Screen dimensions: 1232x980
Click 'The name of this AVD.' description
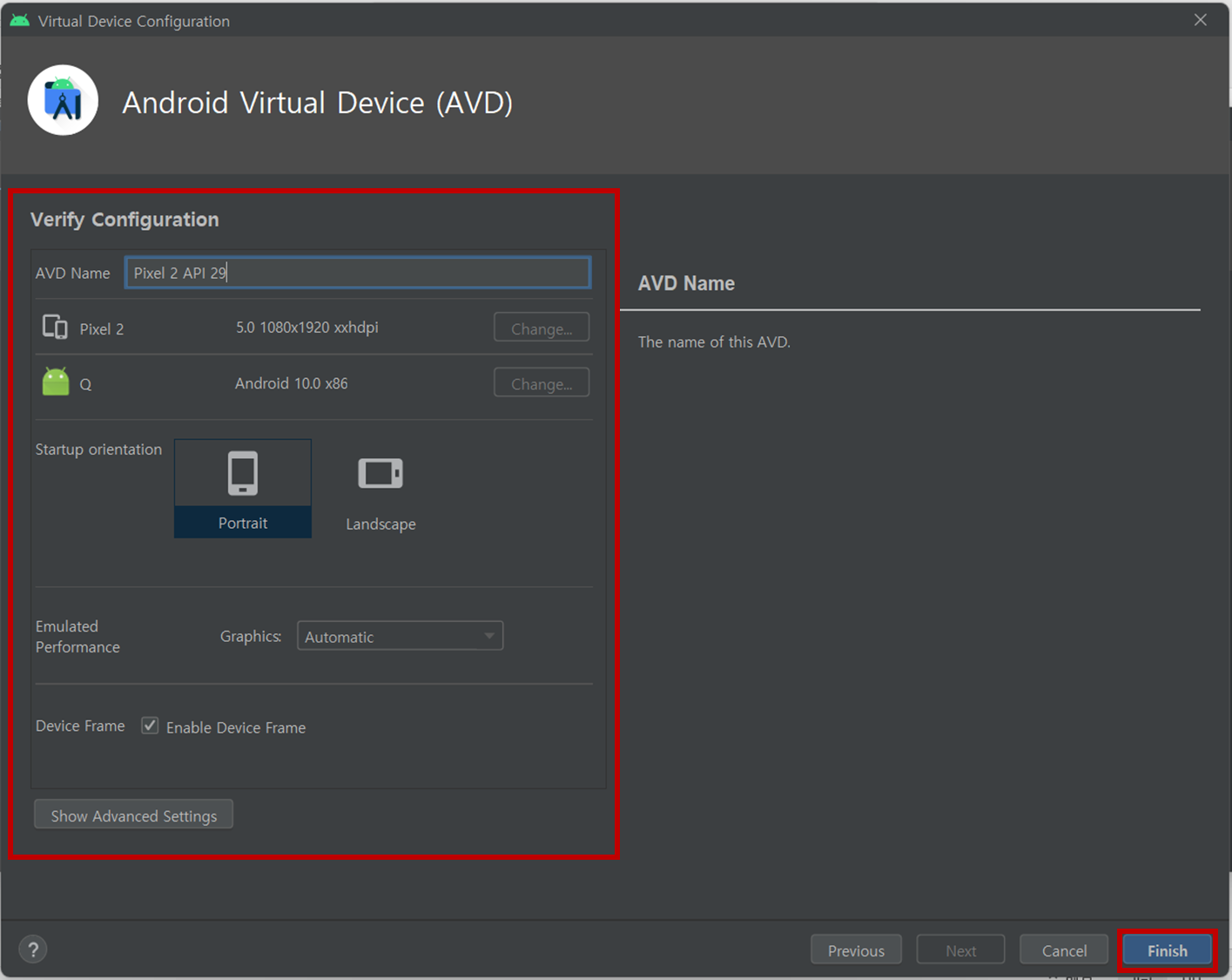(714, 341)
